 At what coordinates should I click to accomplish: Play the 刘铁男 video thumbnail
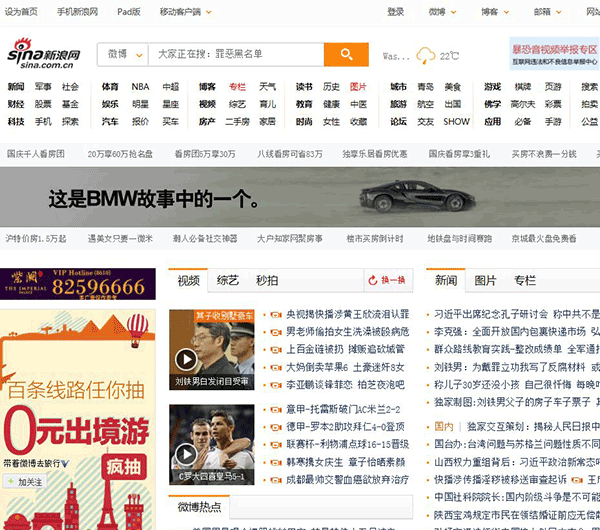212,350
